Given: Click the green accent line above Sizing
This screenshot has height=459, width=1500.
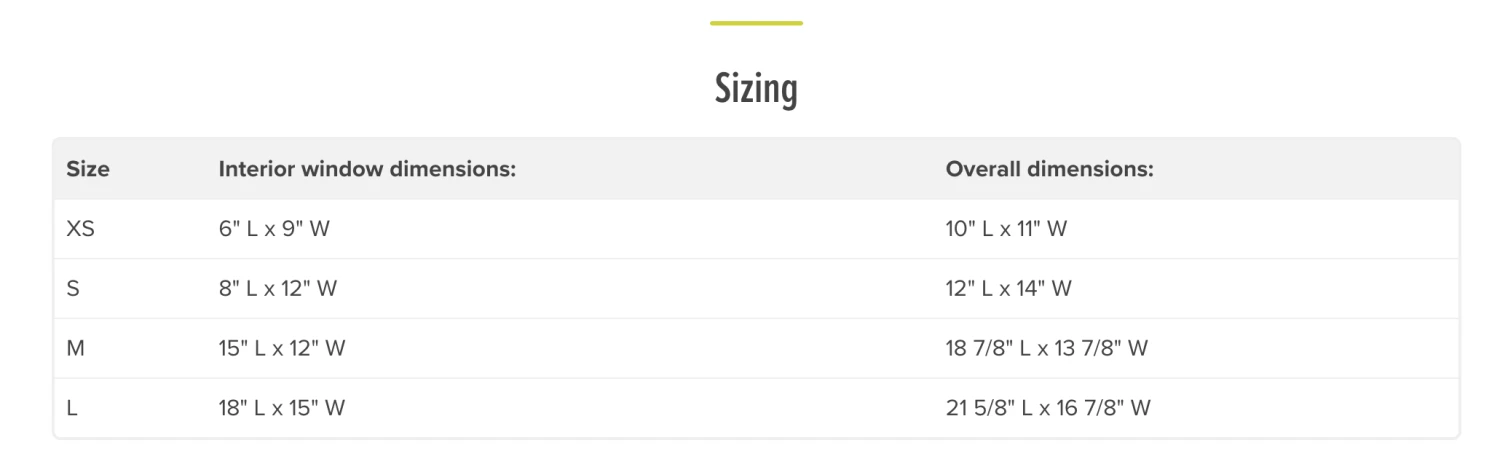Looking at the screenshot, I should click(756, 22).
